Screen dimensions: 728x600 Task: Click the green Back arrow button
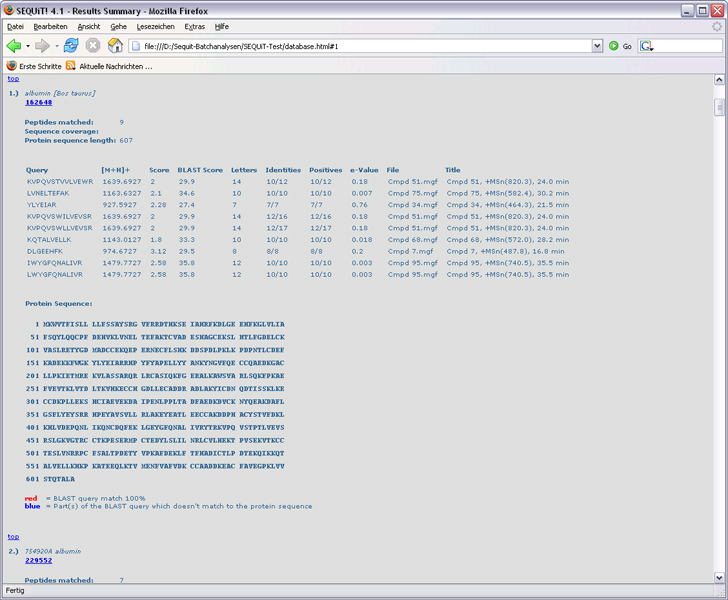click(x=13, y=46)
